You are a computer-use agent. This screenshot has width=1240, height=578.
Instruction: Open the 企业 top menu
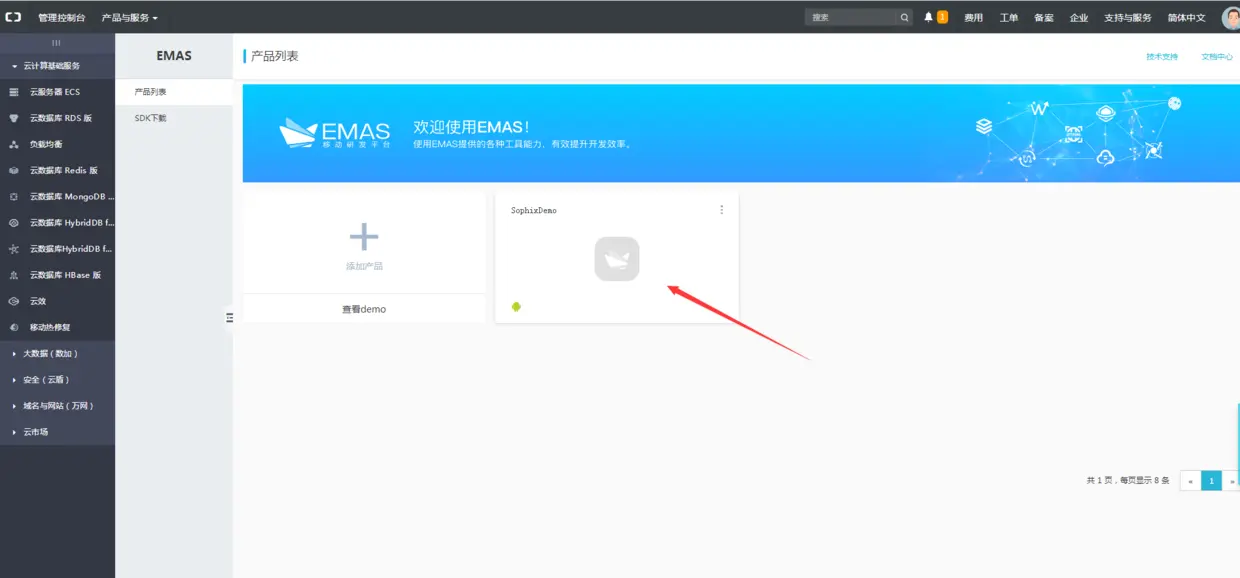pyautogui.click(x=1079, y=18)
